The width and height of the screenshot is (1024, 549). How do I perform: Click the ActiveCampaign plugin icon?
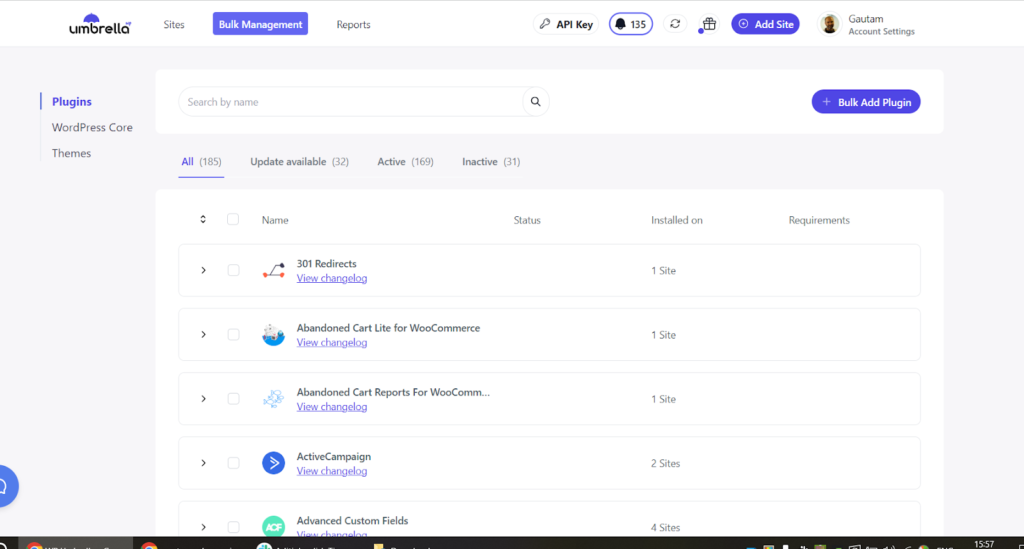coord(273,463)
